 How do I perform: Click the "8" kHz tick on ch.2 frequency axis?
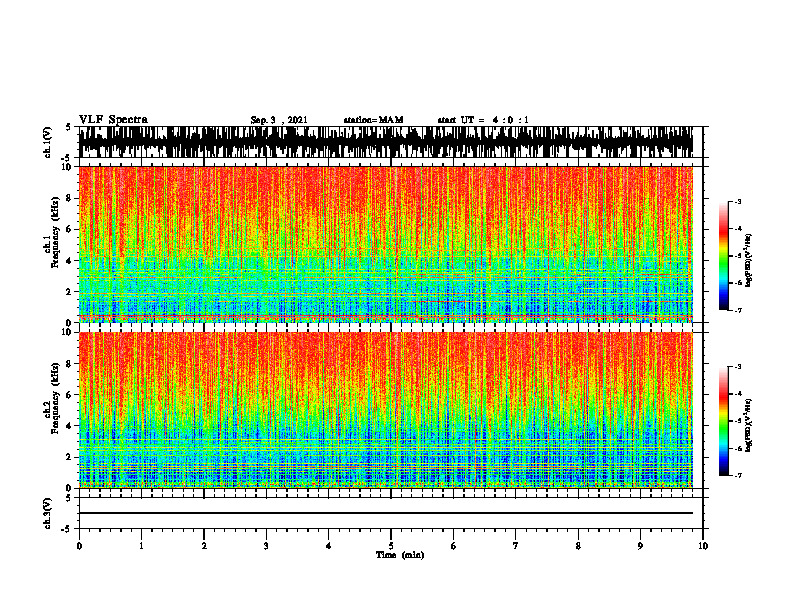(x=70, y=364)
